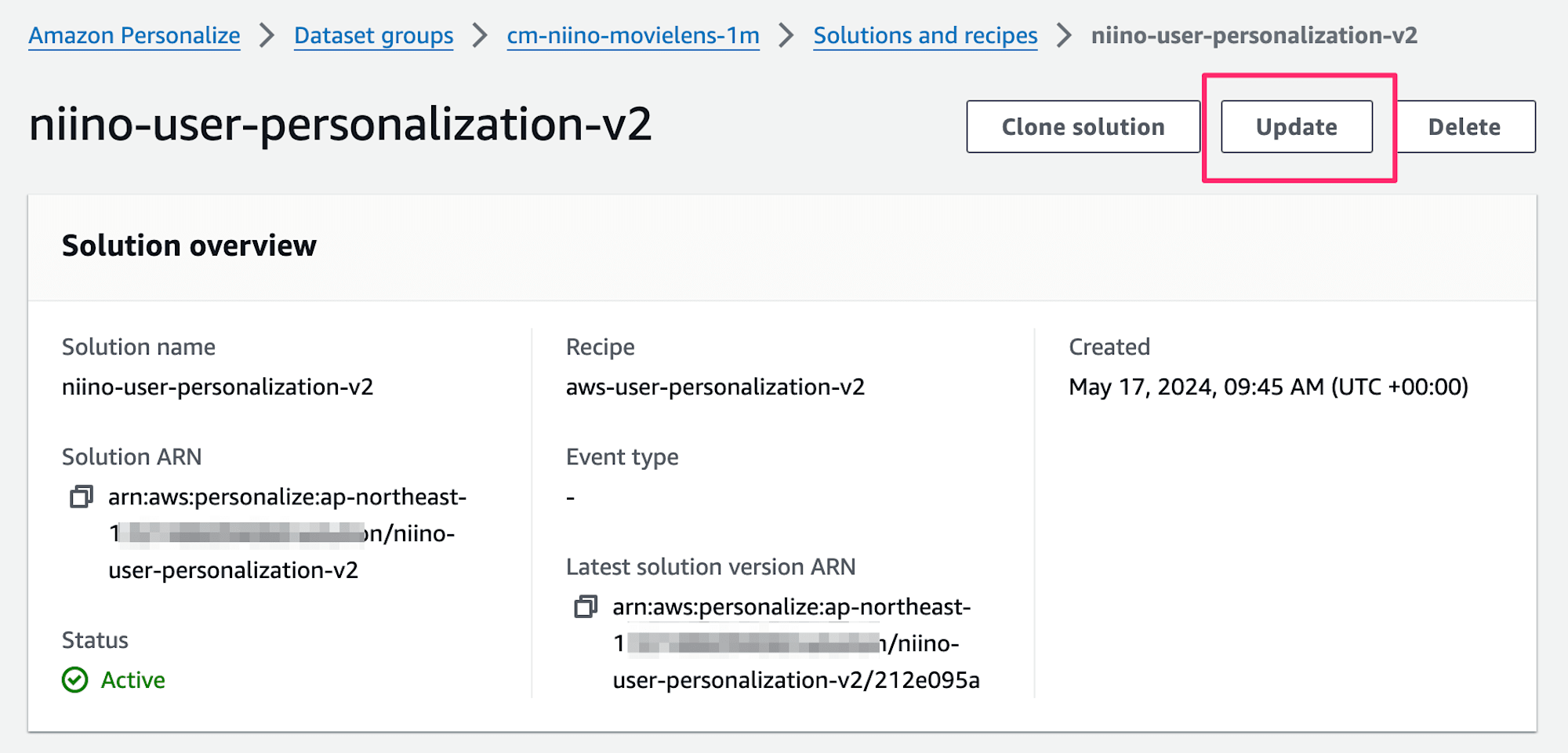The height and width of the screenshot is (753, 1568).
Task: Select the solution name value under Solution name
Action: [x=217, y=387]
